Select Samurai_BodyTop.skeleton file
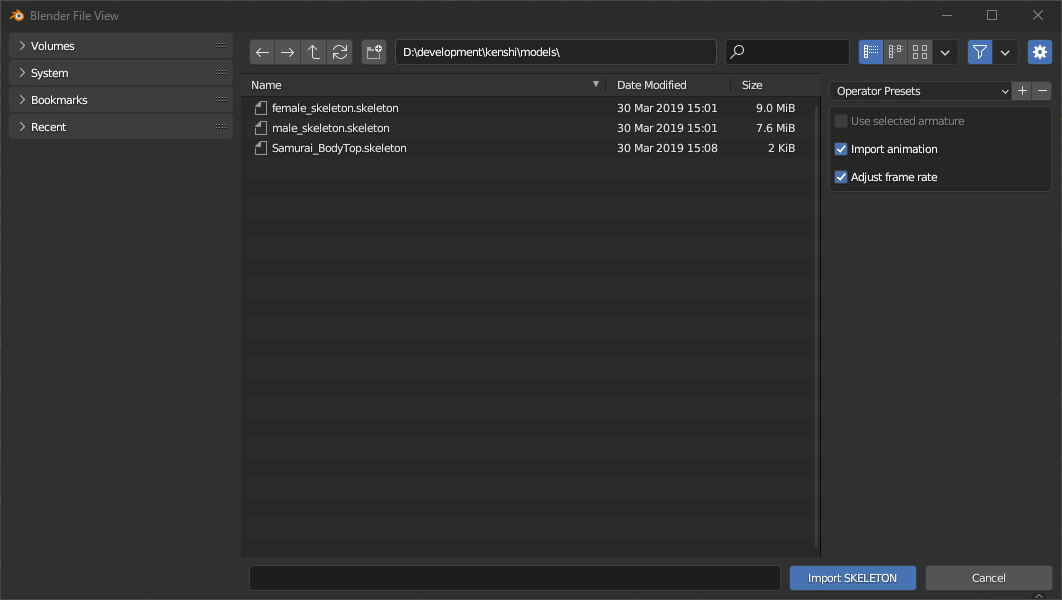This screenshot has width=1062, height=600. point(528,148)
